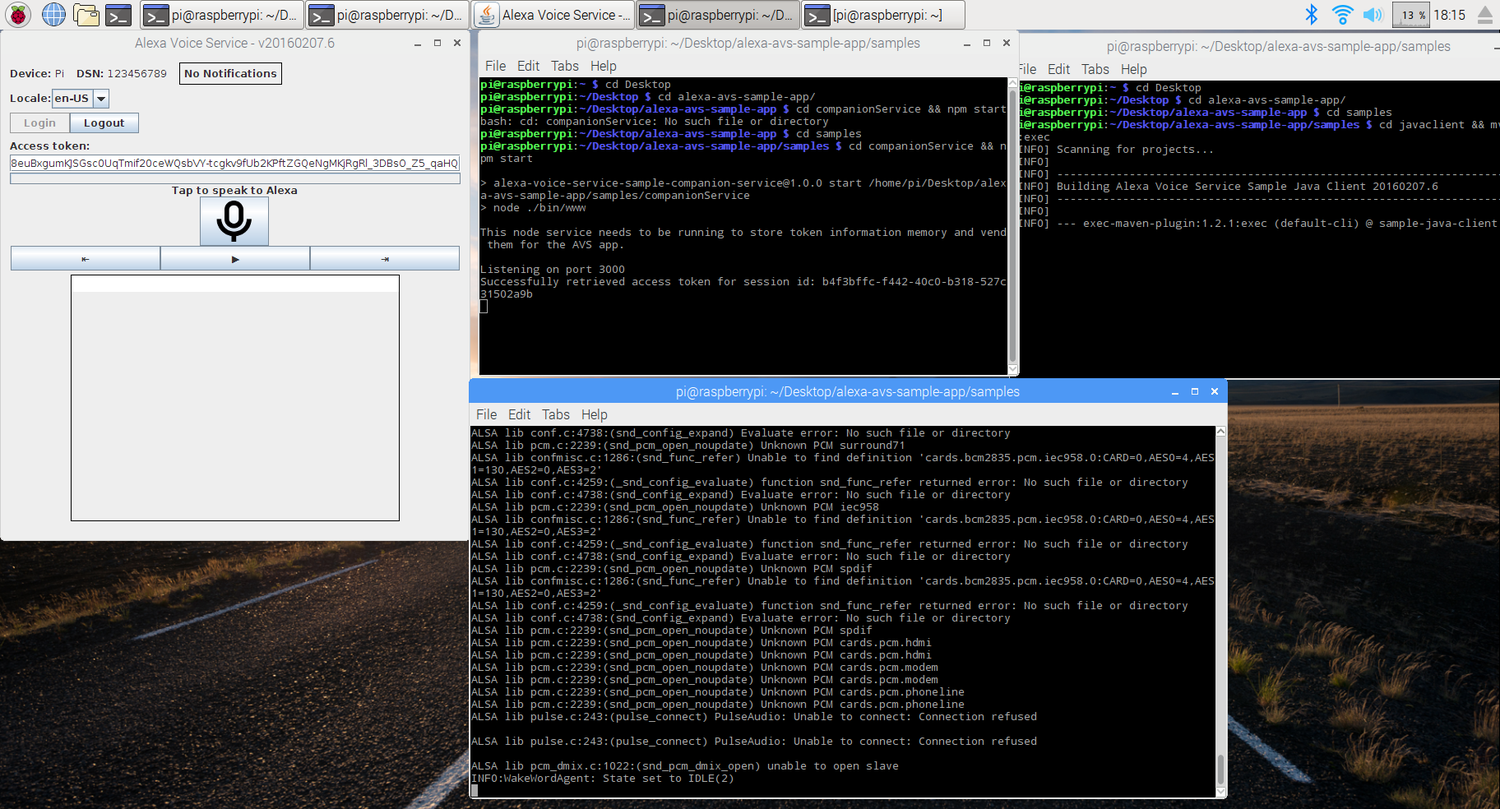Open Tabs menu in wake word terminal
This screenshot has width=1500, height=809.
(556, 414)
